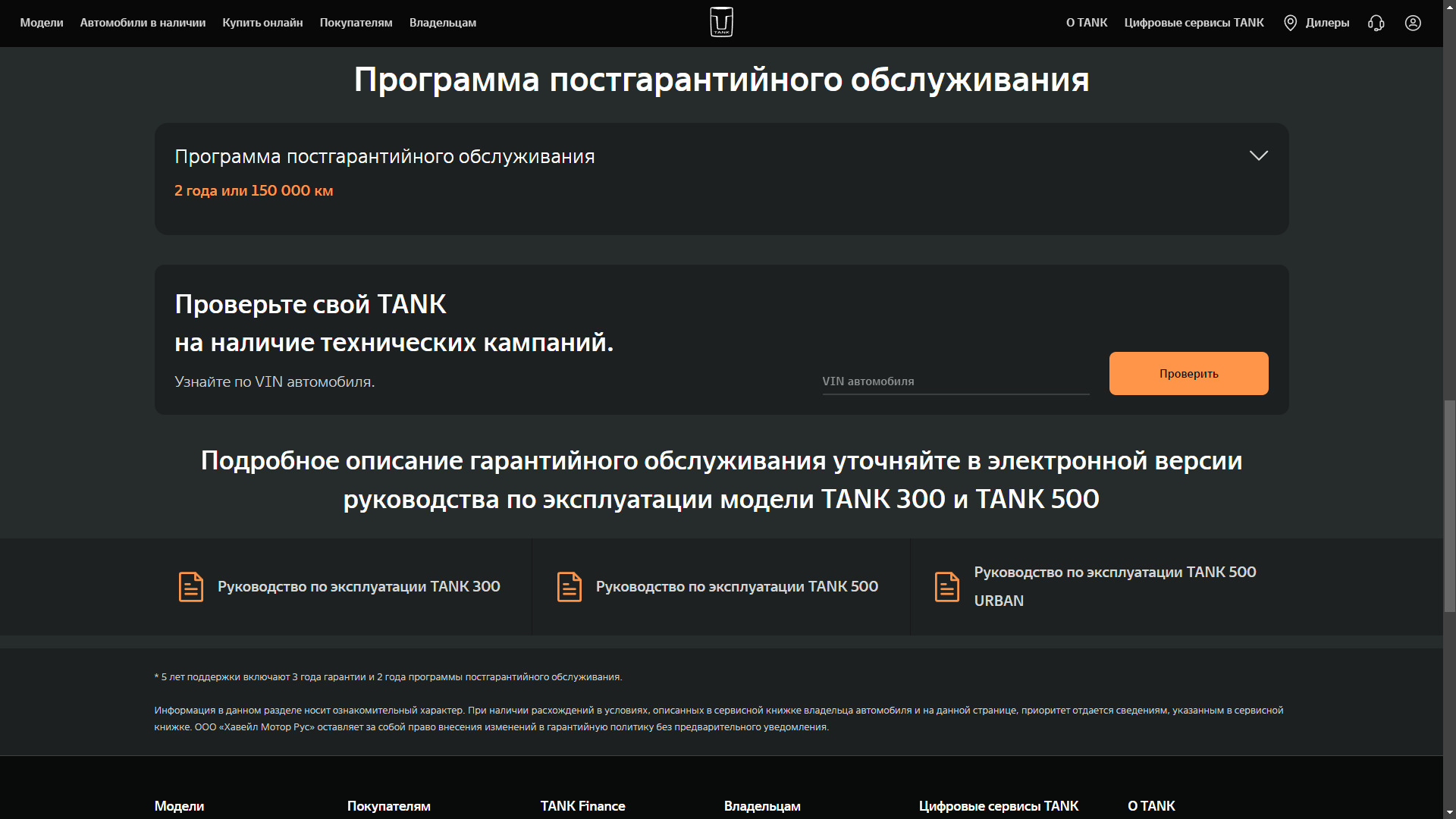Open Купить онлайн menu item
The width and height of the screenshot is (1456, 819).
[262, 23]
